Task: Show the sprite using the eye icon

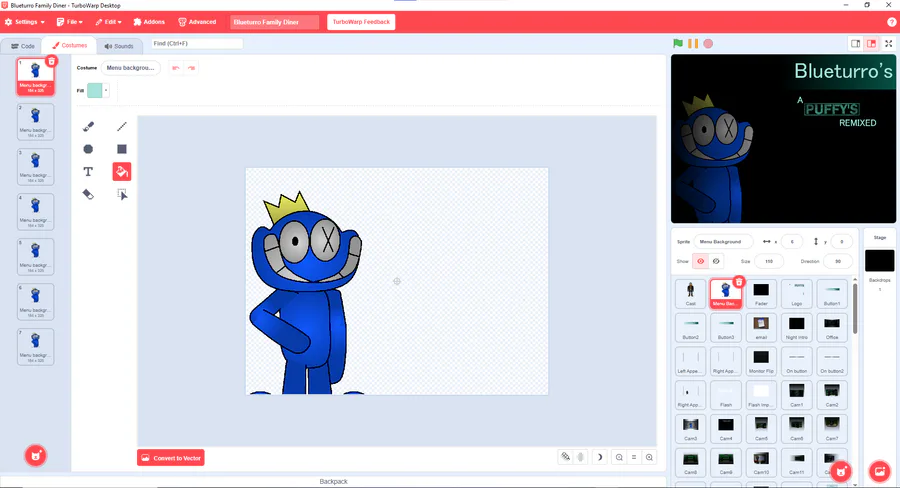Action: tap(700, 261)
